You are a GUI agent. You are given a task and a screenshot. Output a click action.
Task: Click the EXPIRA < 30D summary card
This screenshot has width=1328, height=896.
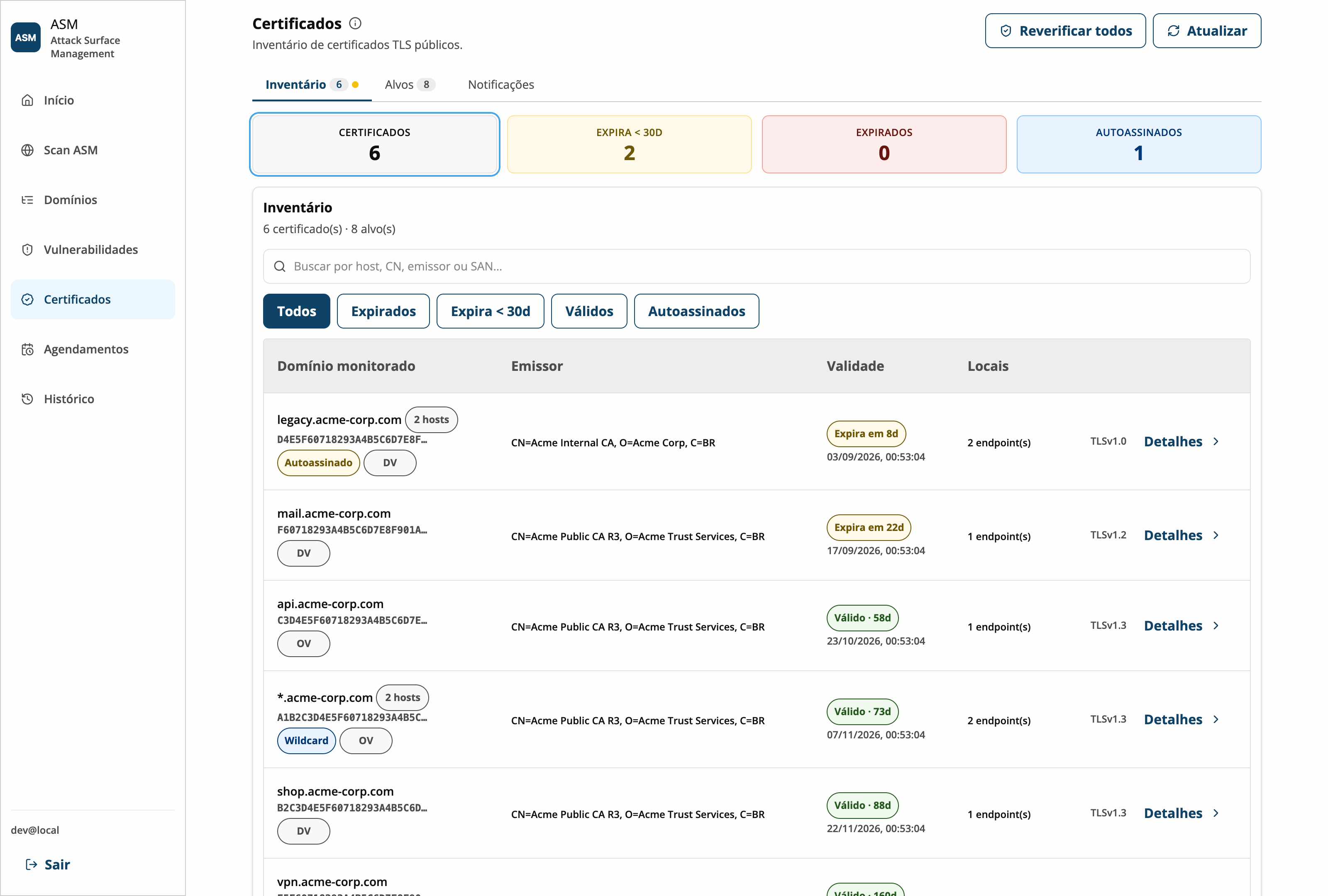tap(629, 144)
